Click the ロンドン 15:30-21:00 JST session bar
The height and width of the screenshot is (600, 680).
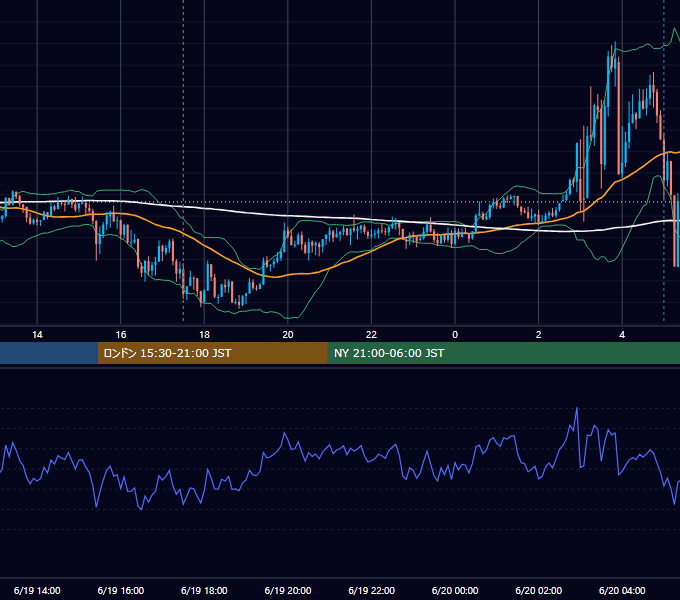pyautogui.click(x=212, y=353)
